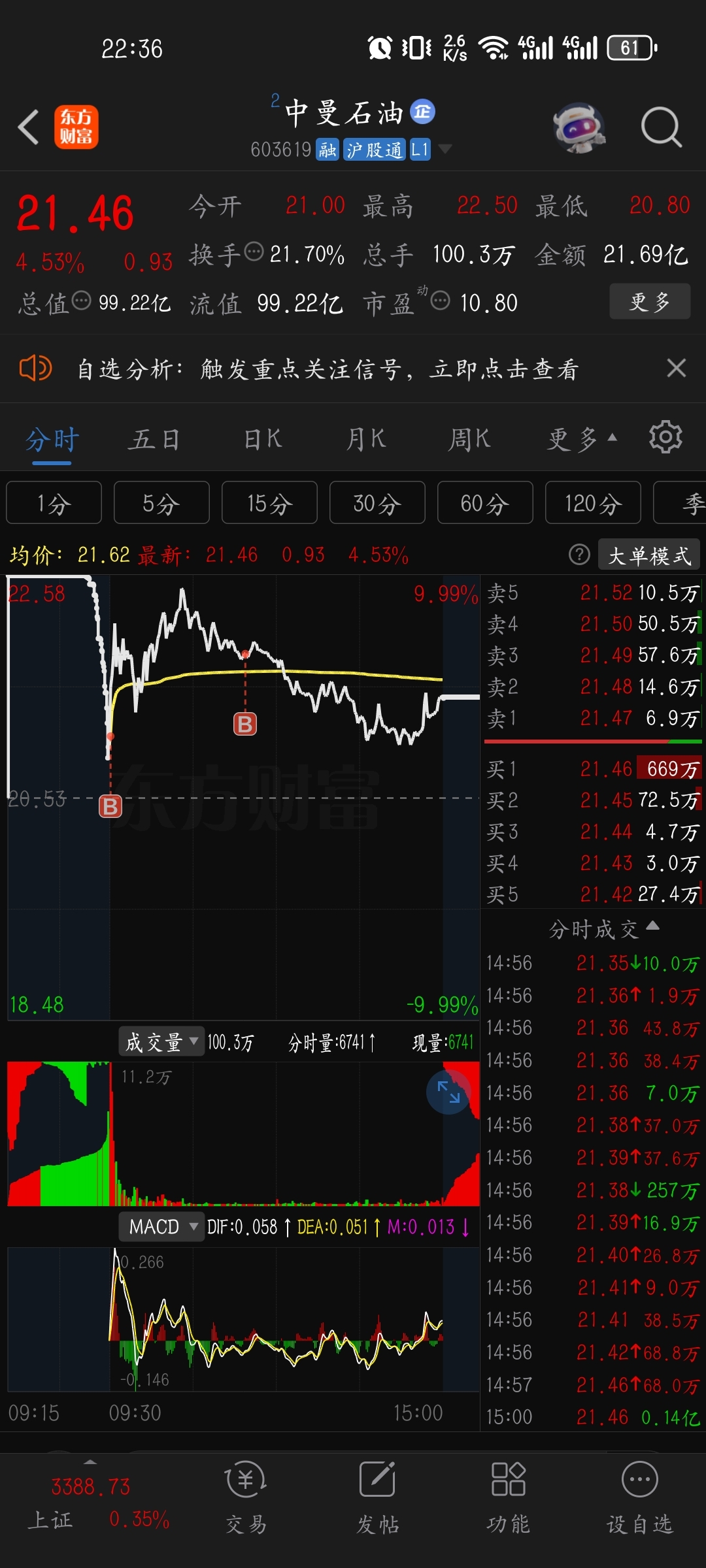Tap the MACD indicator chart

click(243, 1319)
